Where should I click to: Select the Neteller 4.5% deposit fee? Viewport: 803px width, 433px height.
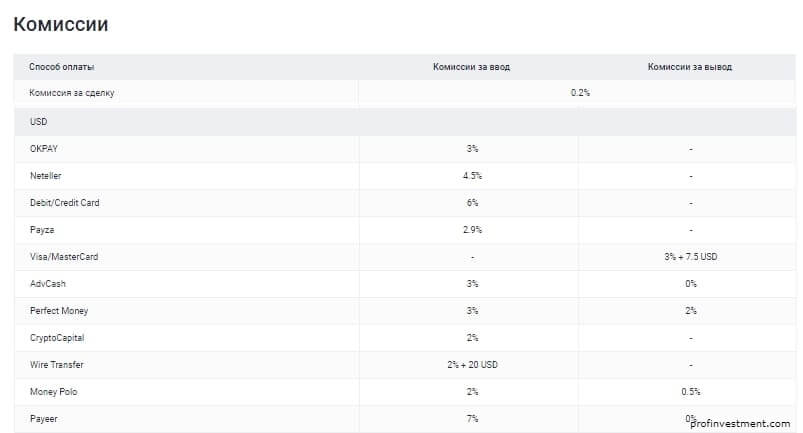point(472,176)
